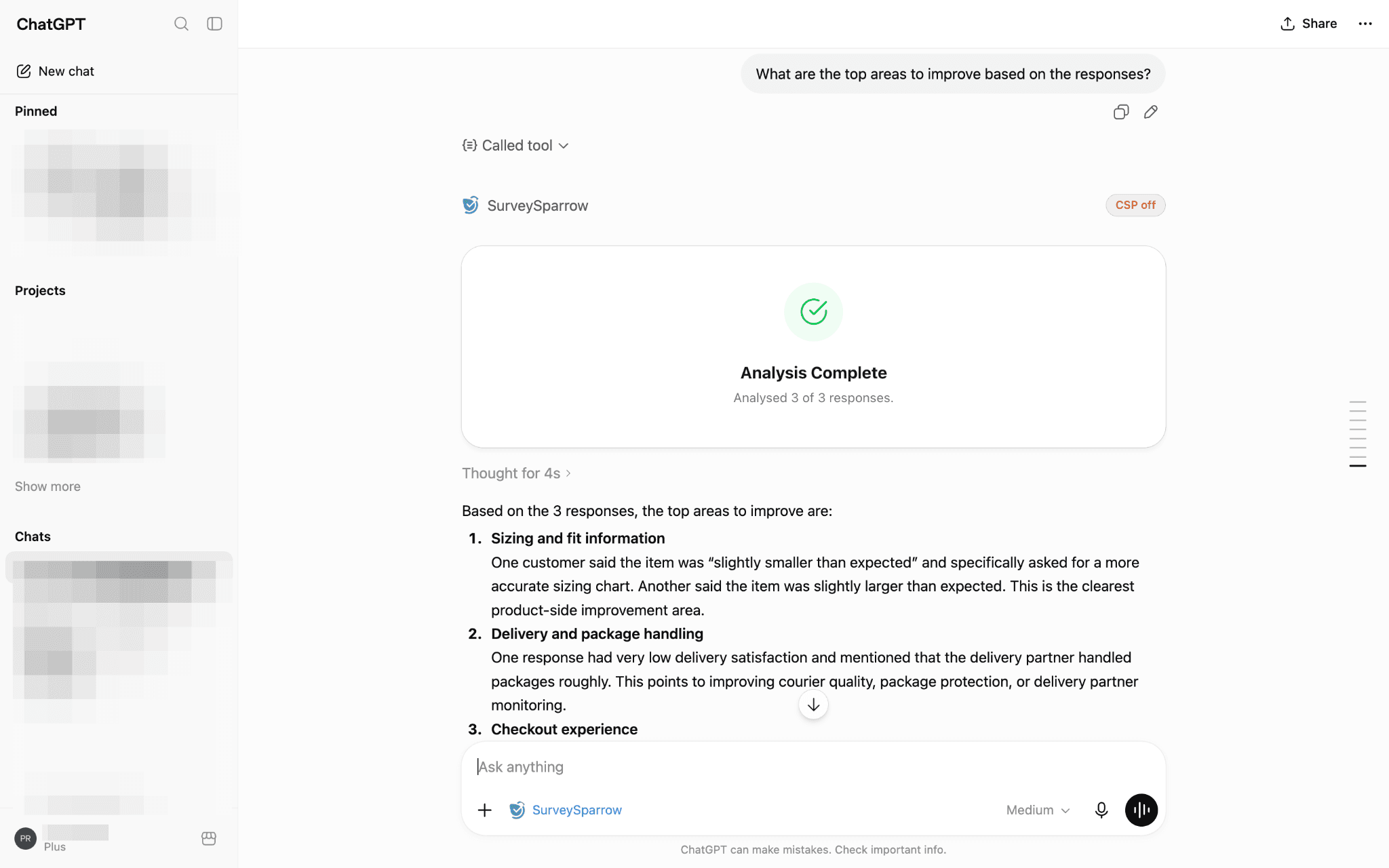Start voice mode with the waveform button
1389x868 pixels.
pyautogui.click(x=1141, y=810)
